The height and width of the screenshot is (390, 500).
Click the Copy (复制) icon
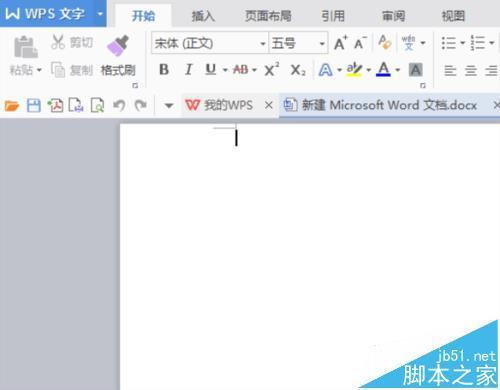tap(58, 70)
